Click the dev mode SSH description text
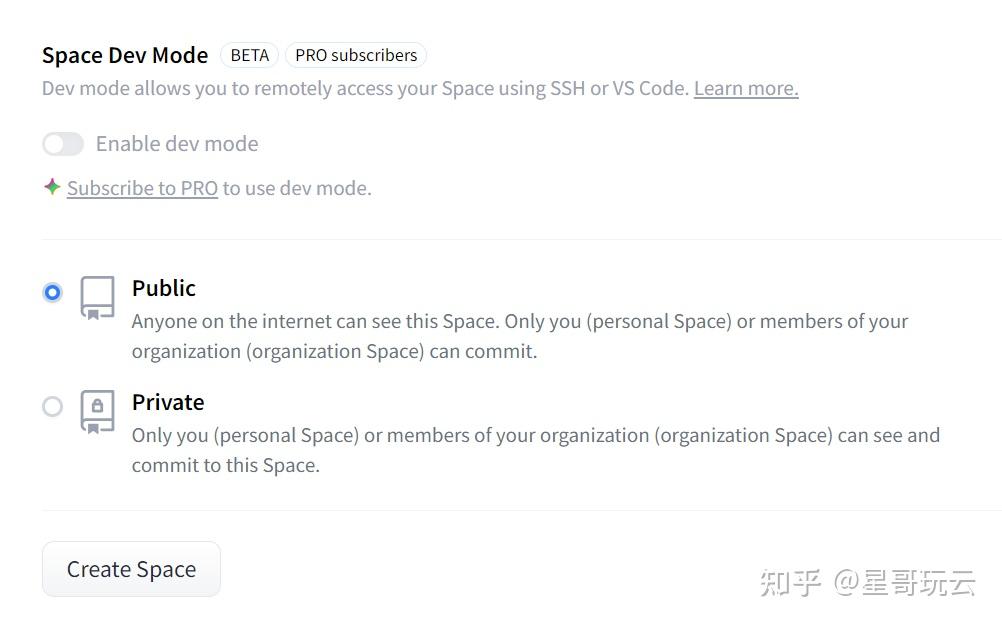1002x624 pixels. [x=365, y=88]
